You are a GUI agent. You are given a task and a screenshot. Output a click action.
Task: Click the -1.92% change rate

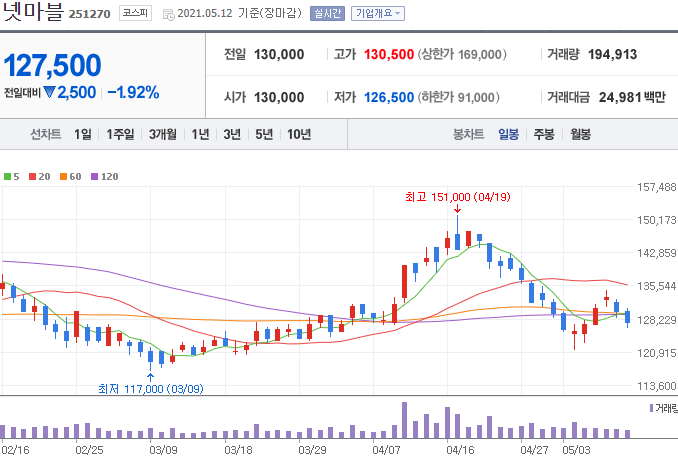click(133, 93)
